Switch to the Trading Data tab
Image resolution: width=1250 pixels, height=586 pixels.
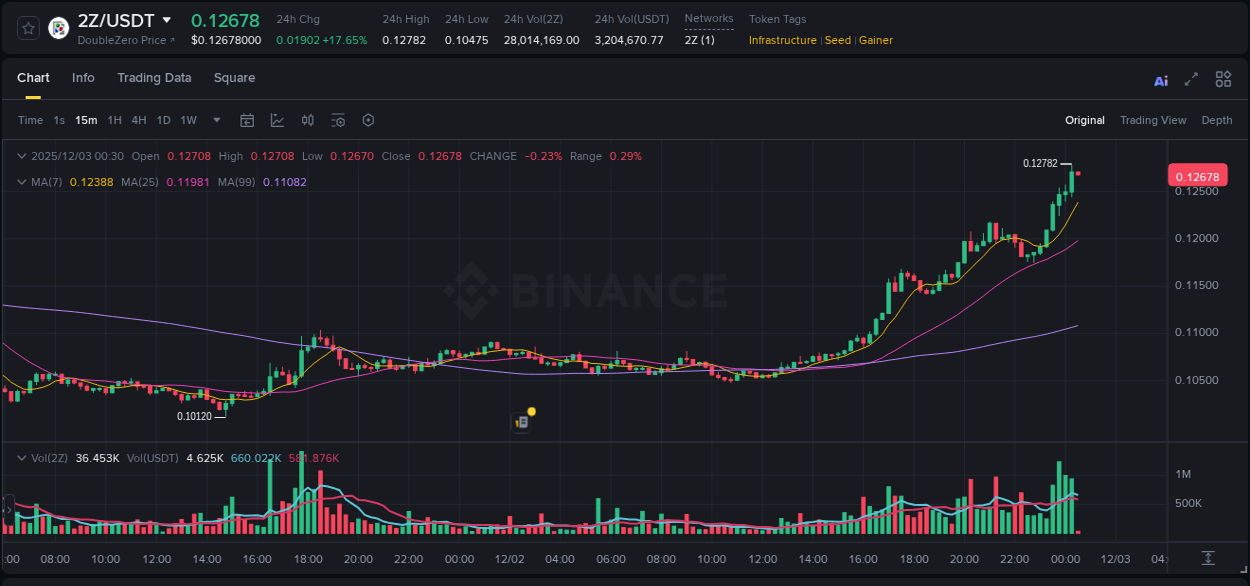[154, 78]
